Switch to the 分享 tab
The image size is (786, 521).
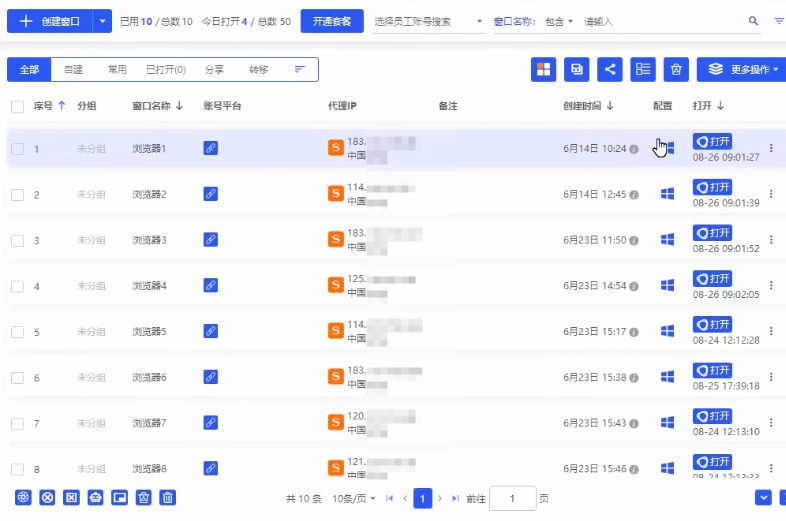pyautogui.click(x=214, y=69)
